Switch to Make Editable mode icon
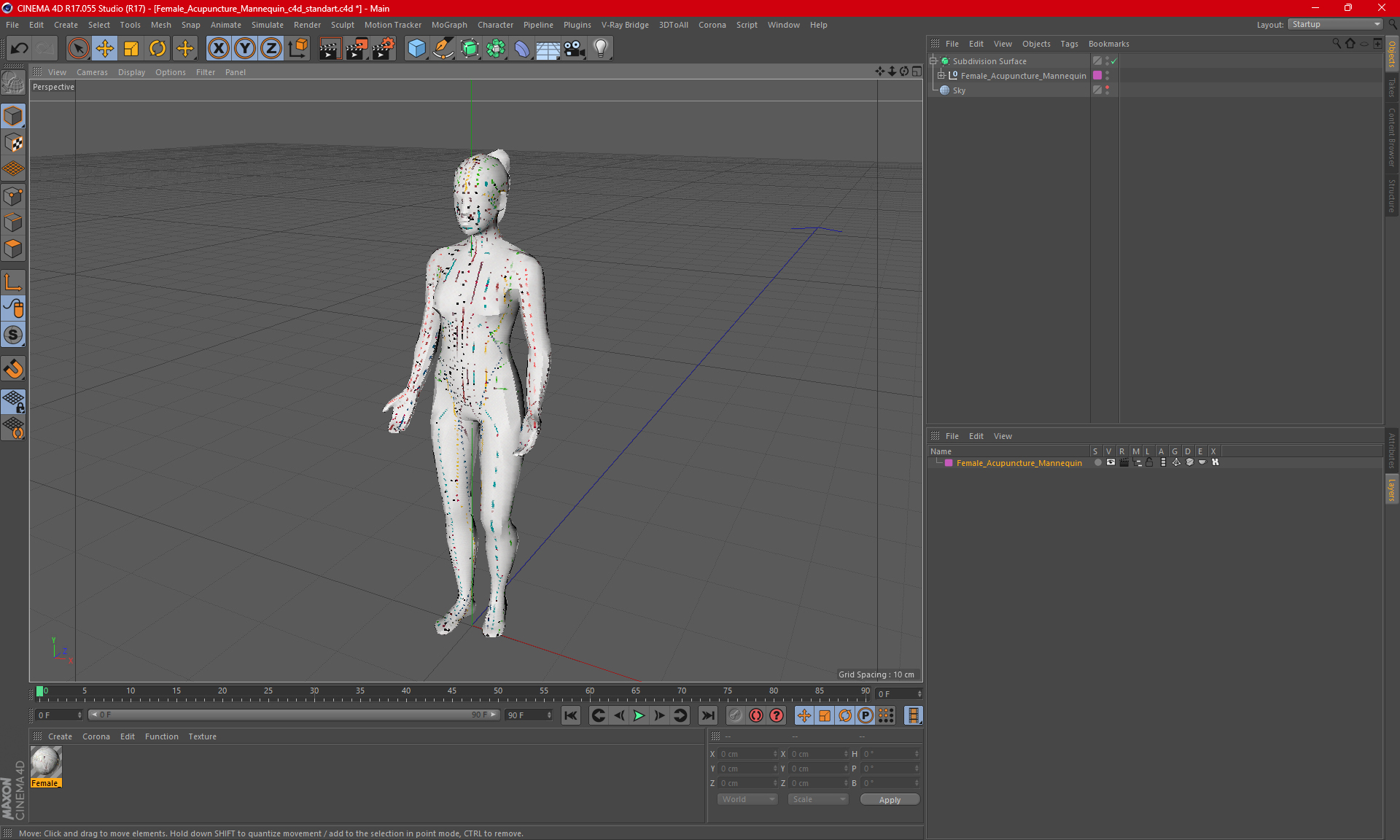1400x840 pixels. 13,83
